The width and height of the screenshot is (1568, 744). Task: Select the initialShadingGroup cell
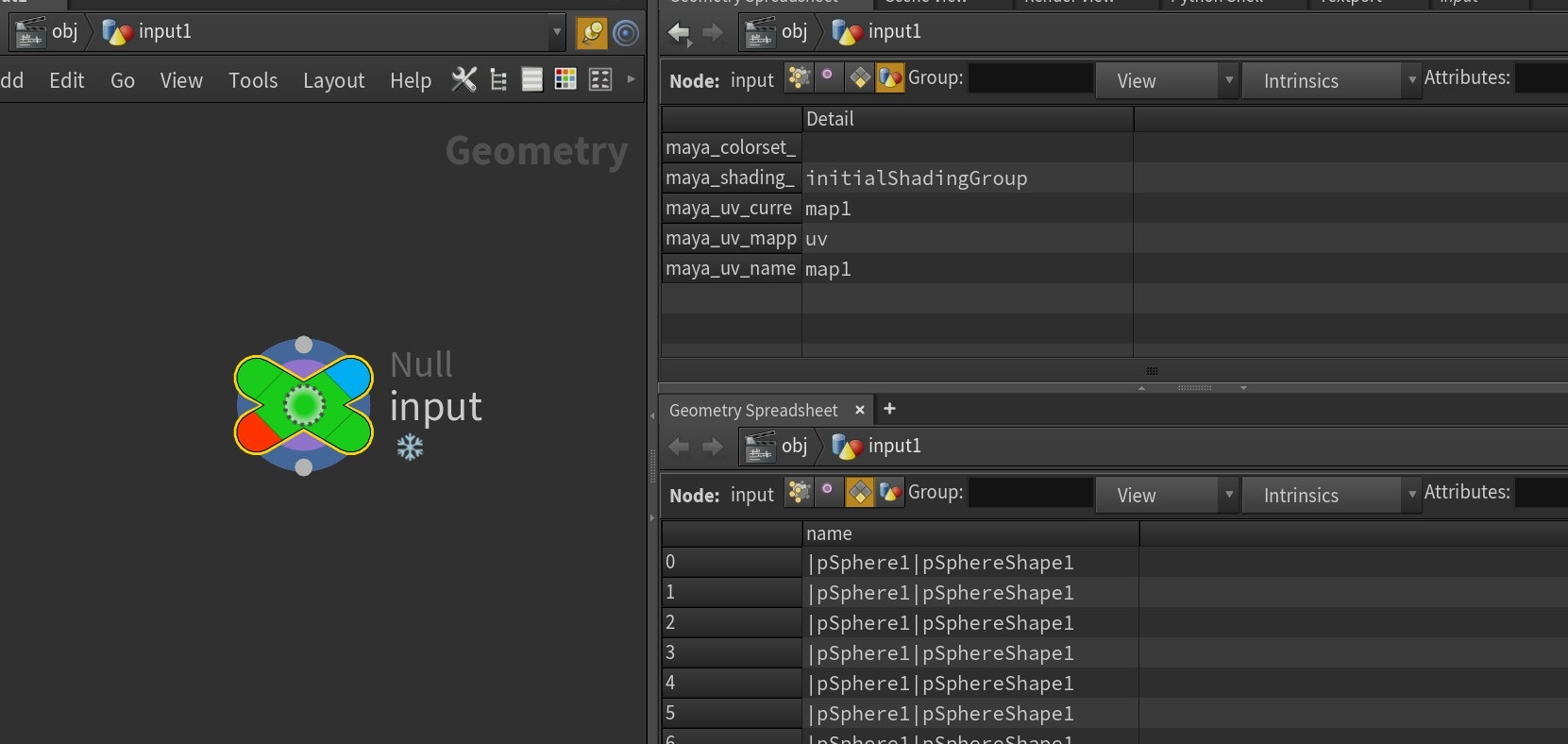click(968, 178)
